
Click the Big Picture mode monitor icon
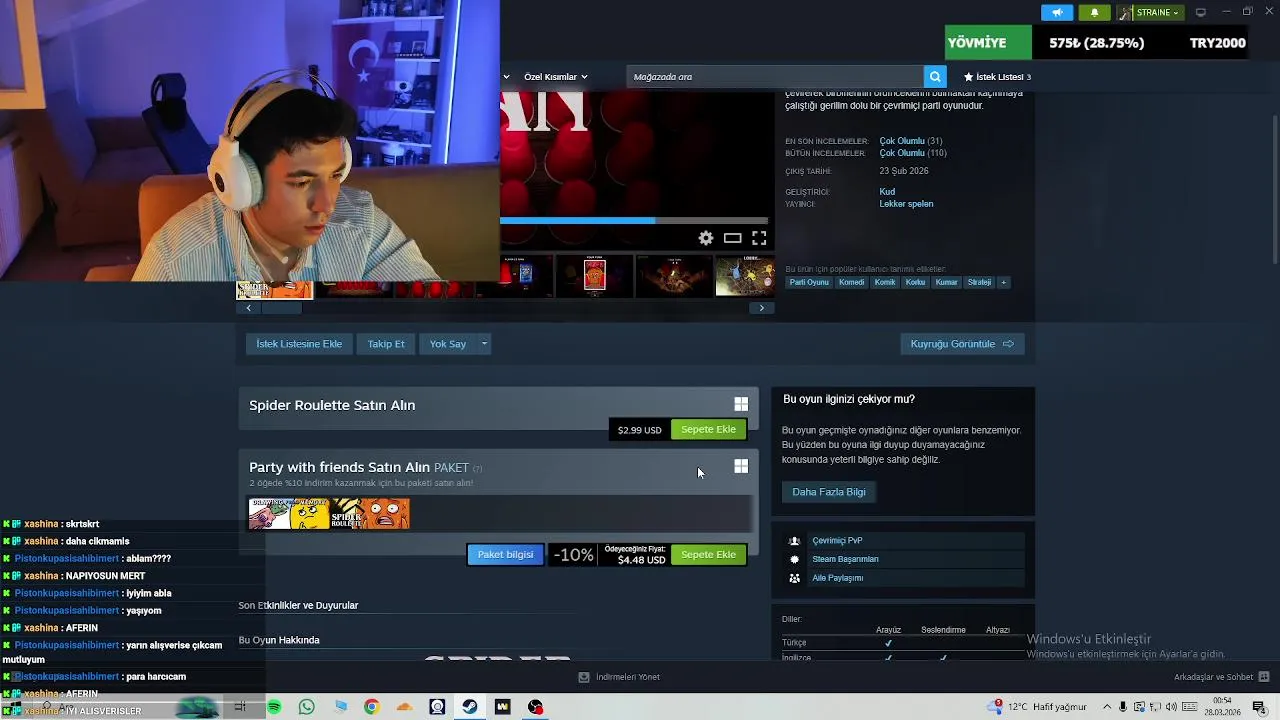(x=1201, y=12)
